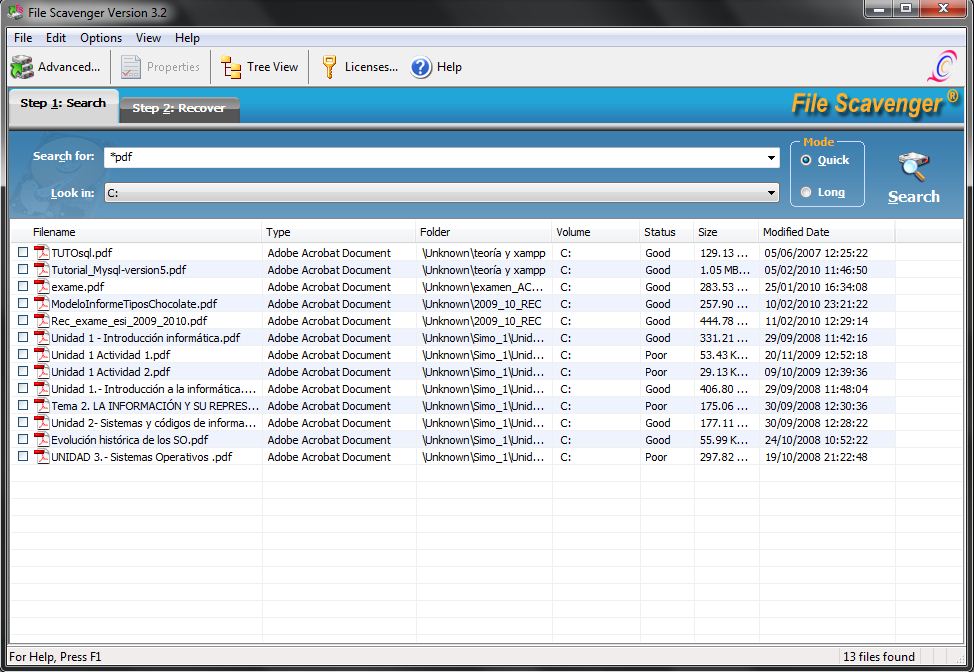Check the box for Tutorial_Mysql-version5.pdf

coord(23,269)
